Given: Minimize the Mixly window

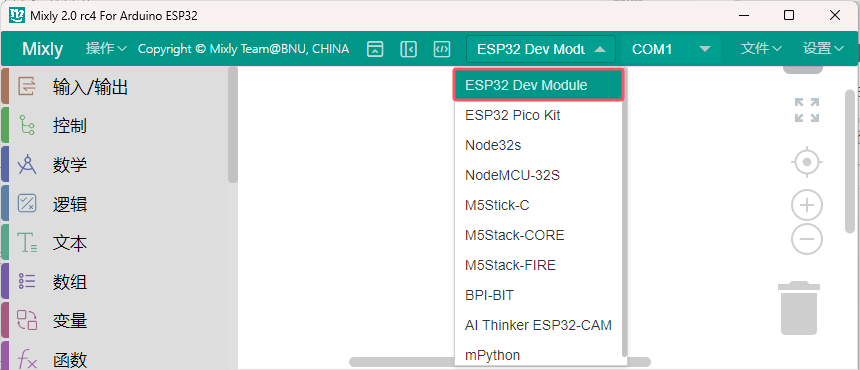Looking at the screenshot, I should pos(743,15).
